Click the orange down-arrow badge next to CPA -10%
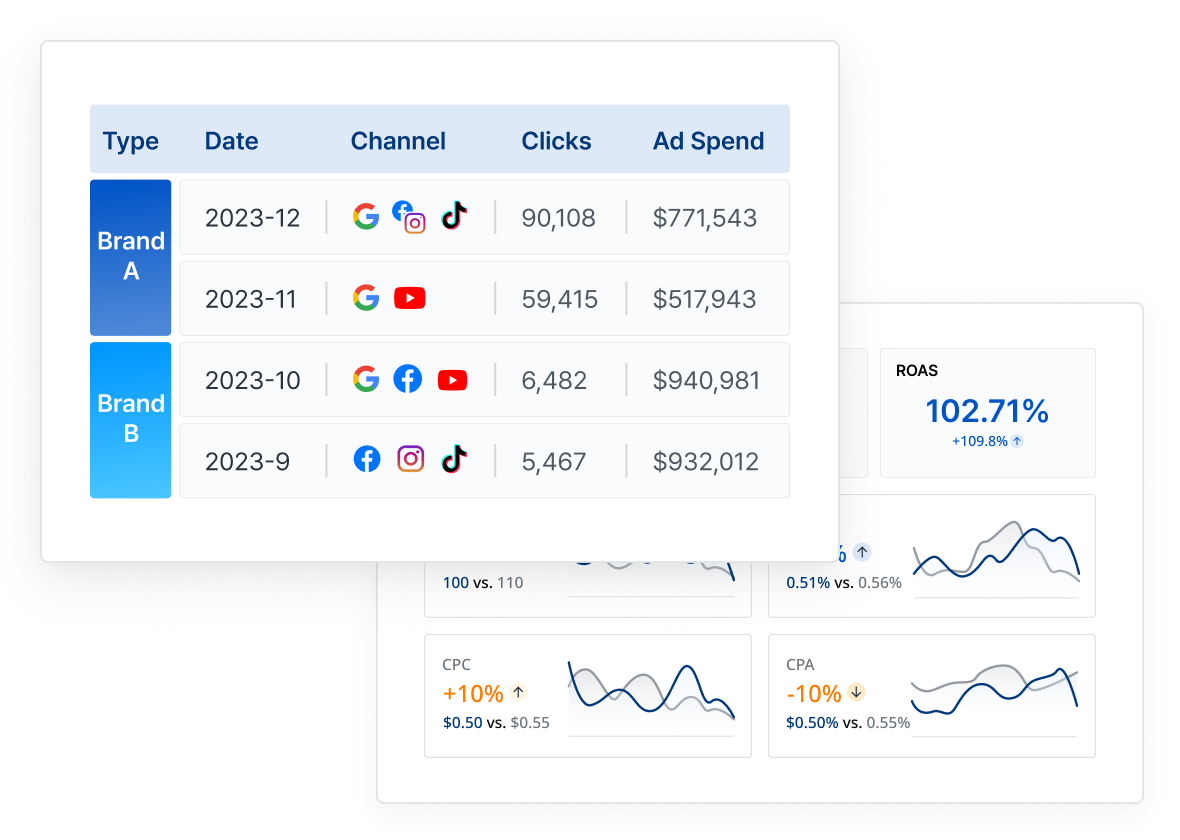The height and width of the screenshot is (840, 1180). tap(857, 692)
